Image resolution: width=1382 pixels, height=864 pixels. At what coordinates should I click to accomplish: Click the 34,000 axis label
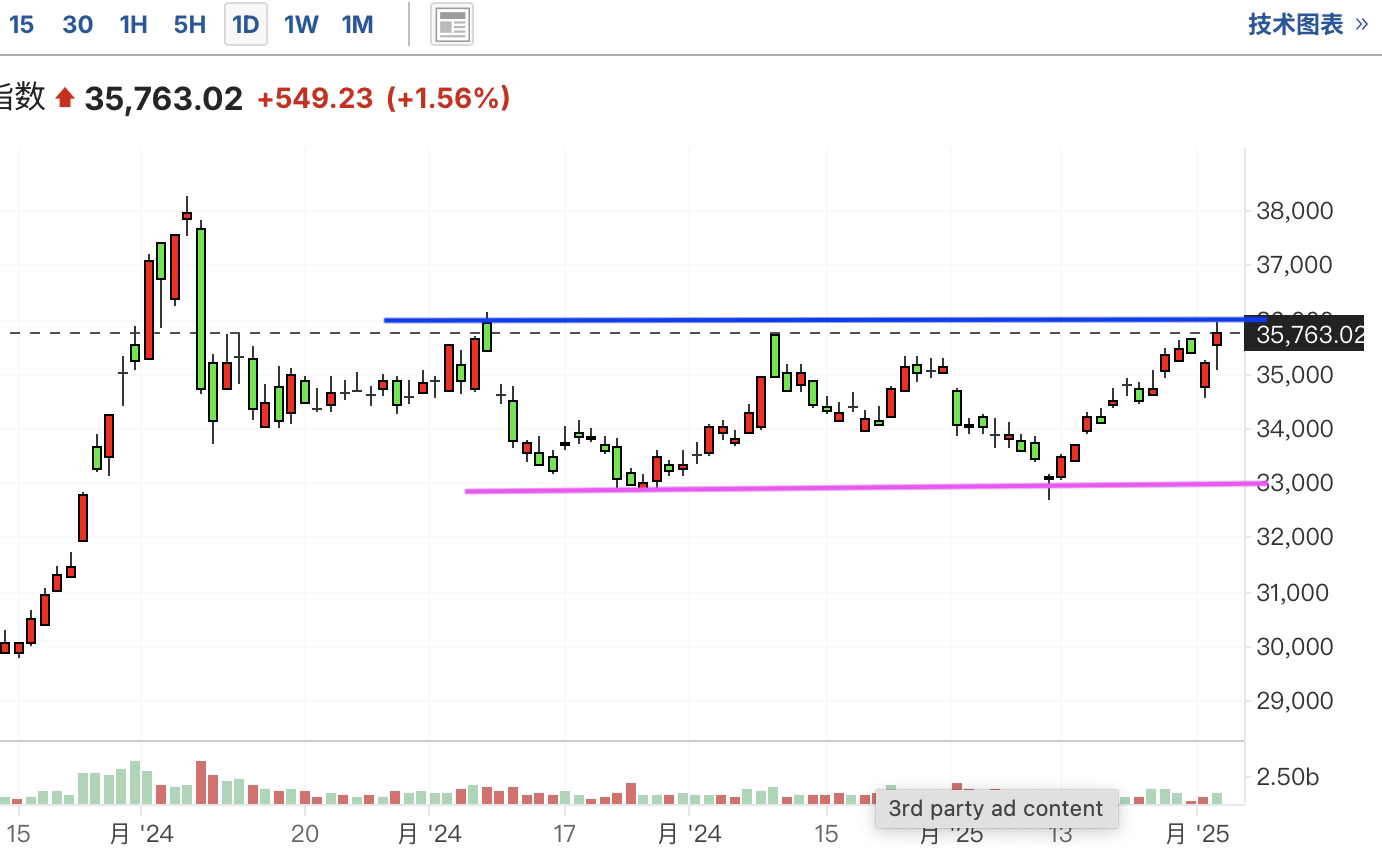pyautogui.click(x=1294, y=428)
